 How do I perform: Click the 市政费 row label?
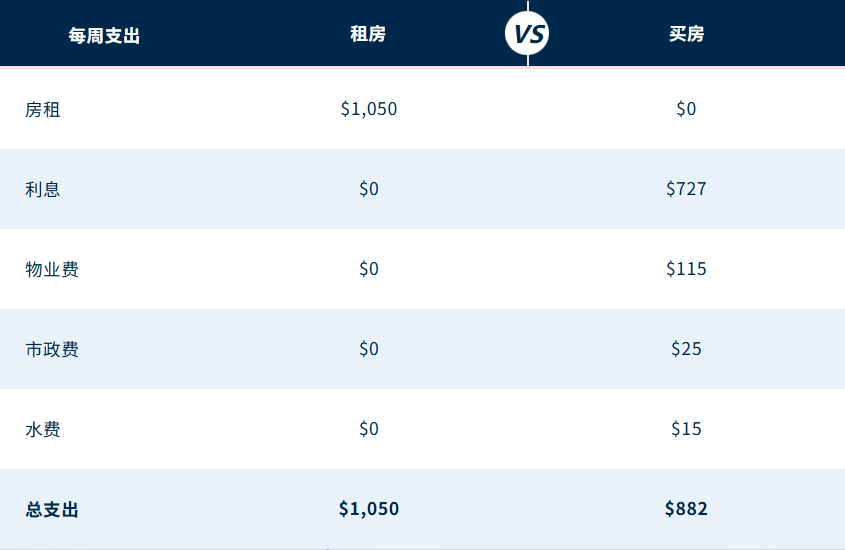click(52, 349)
